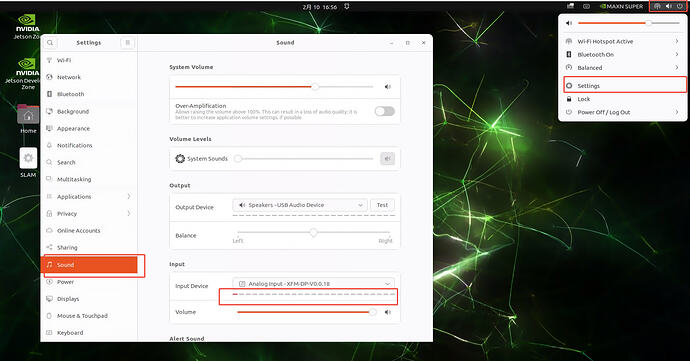Click the clock date in top bar
This screenshot has width=690, height=361.
(320, 7)
